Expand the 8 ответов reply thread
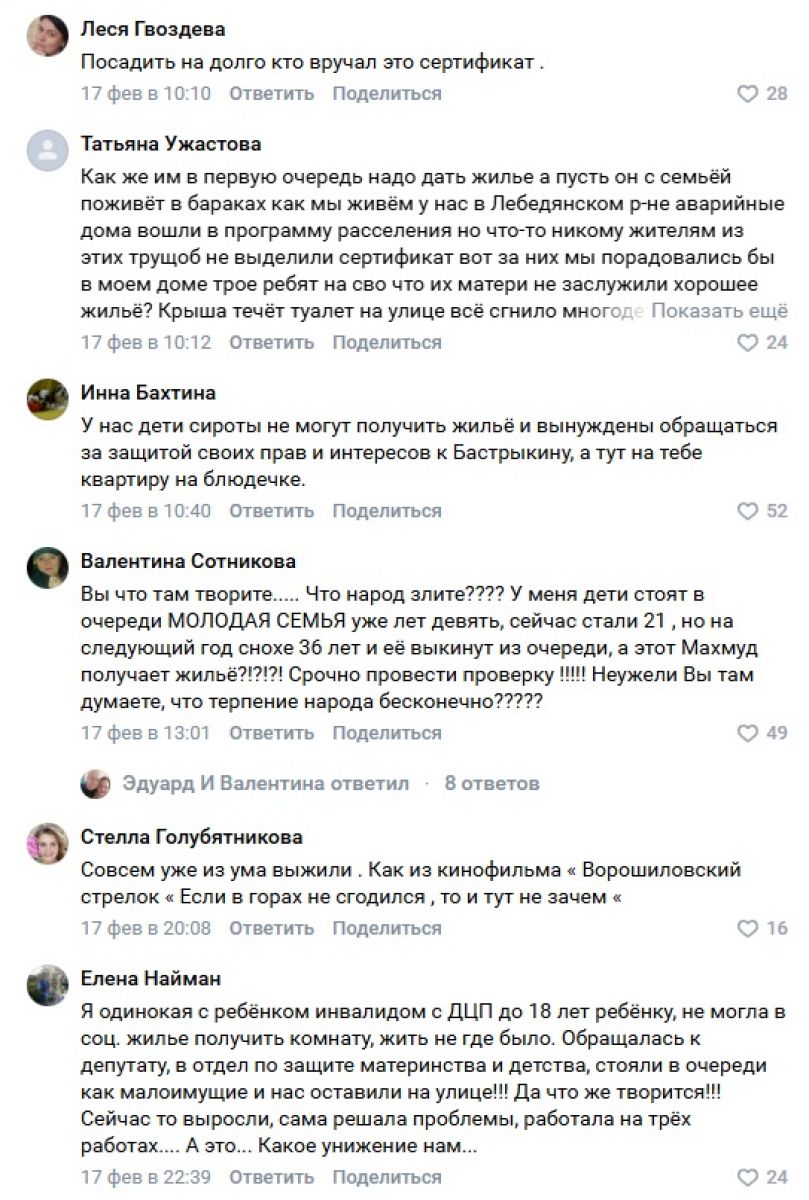 click(492, 783)
